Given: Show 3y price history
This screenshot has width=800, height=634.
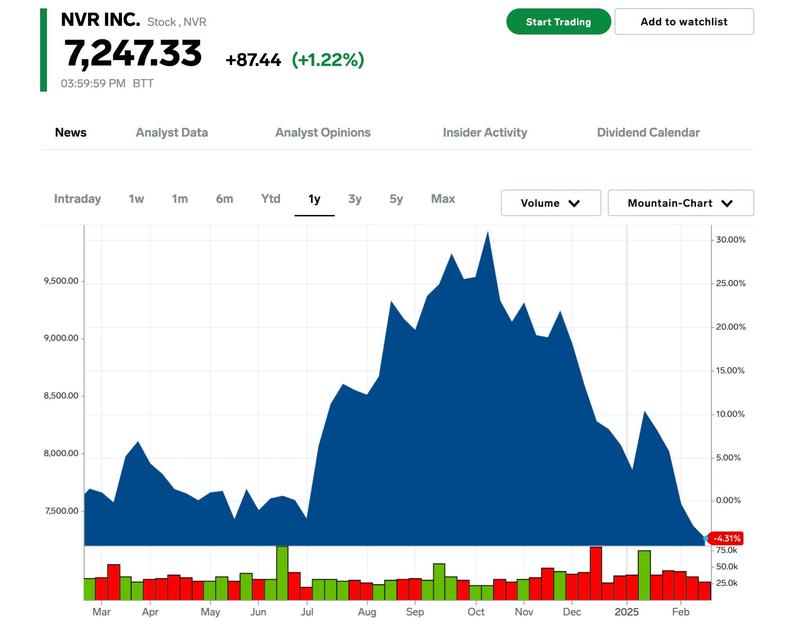Looking at the screenshot, I should click(x=355, y=199).
